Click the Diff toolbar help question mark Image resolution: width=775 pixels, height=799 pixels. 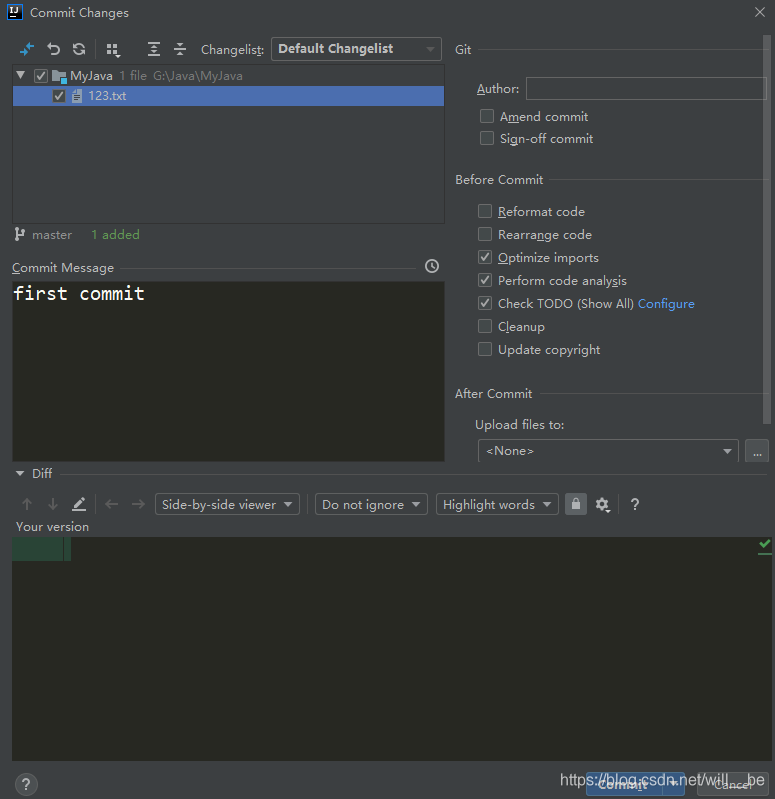click(x=635, y=504)
